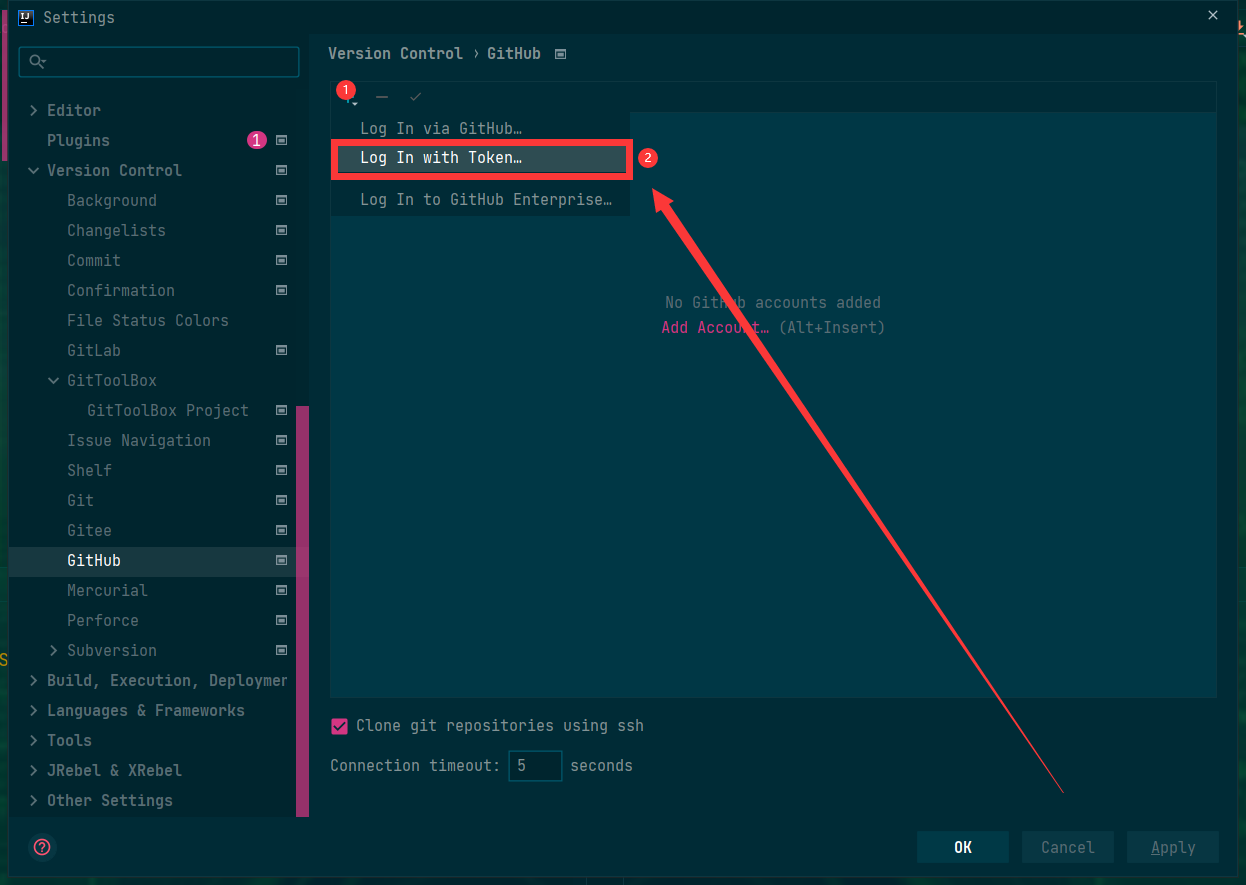Image resolution: width=1246 pixels, height=885 pixels.
Task: Select File Status Colors item
Action: click(x=148, y=320)
